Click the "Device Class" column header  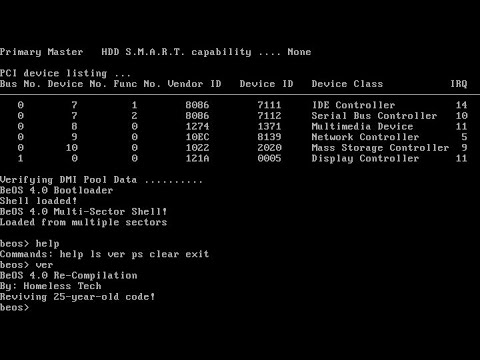coord(347,84)
